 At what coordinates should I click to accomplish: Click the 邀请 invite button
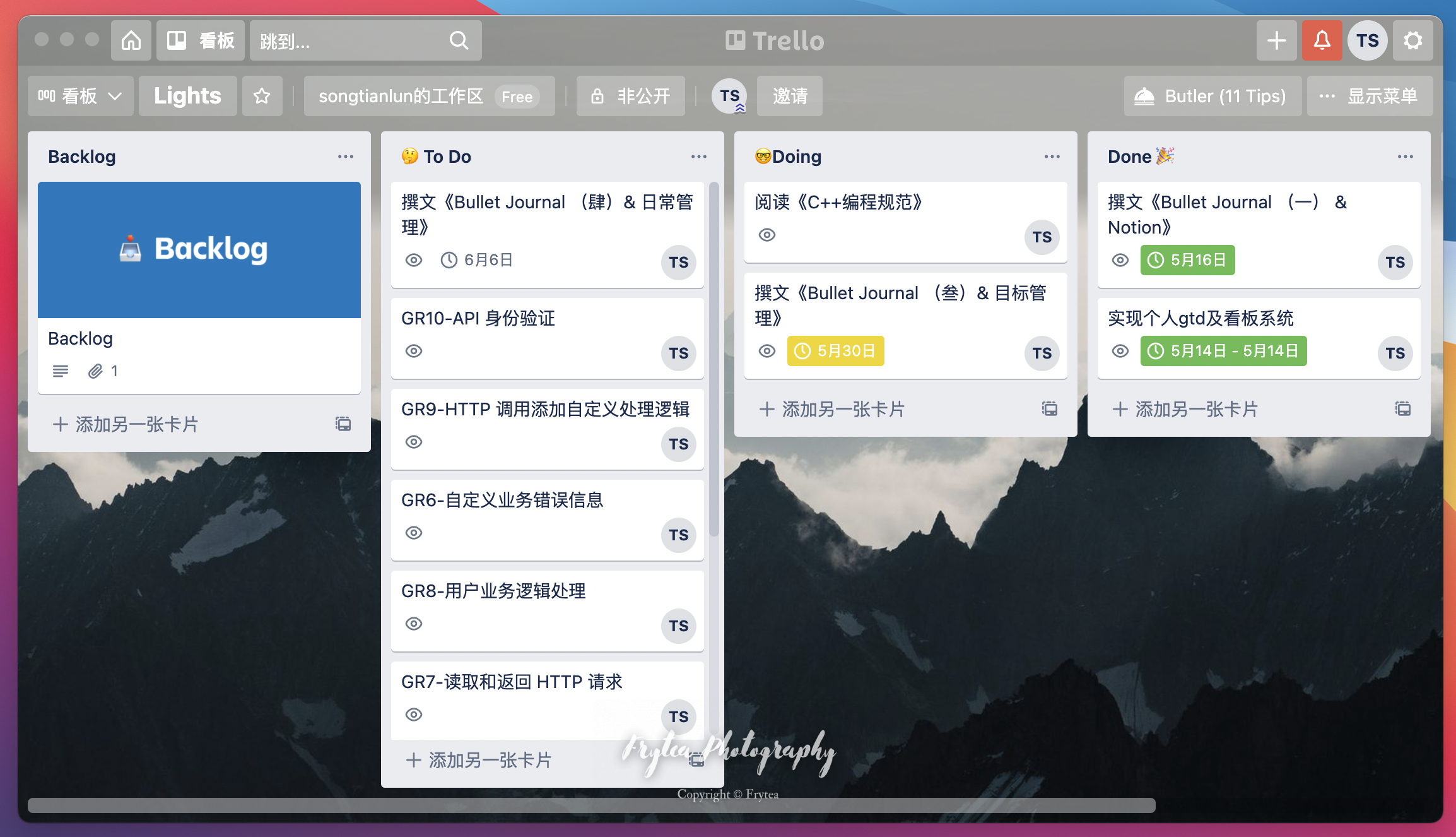789,96
